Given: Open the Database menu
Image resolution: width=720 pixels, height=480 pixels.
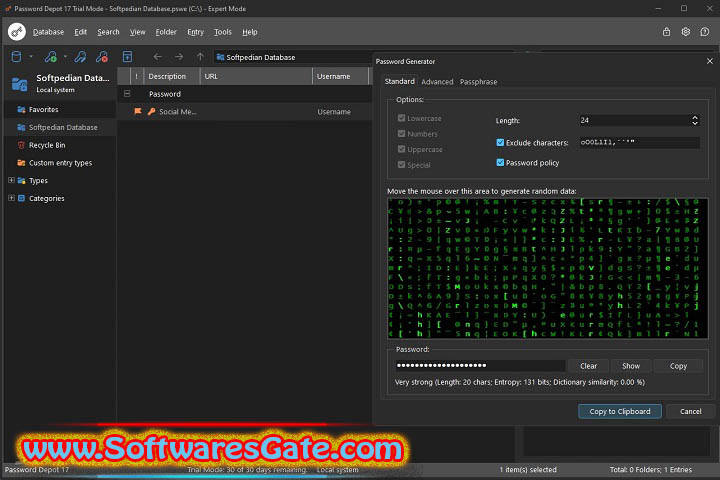Looking at the screenshot, I should (x=48, y=32).
